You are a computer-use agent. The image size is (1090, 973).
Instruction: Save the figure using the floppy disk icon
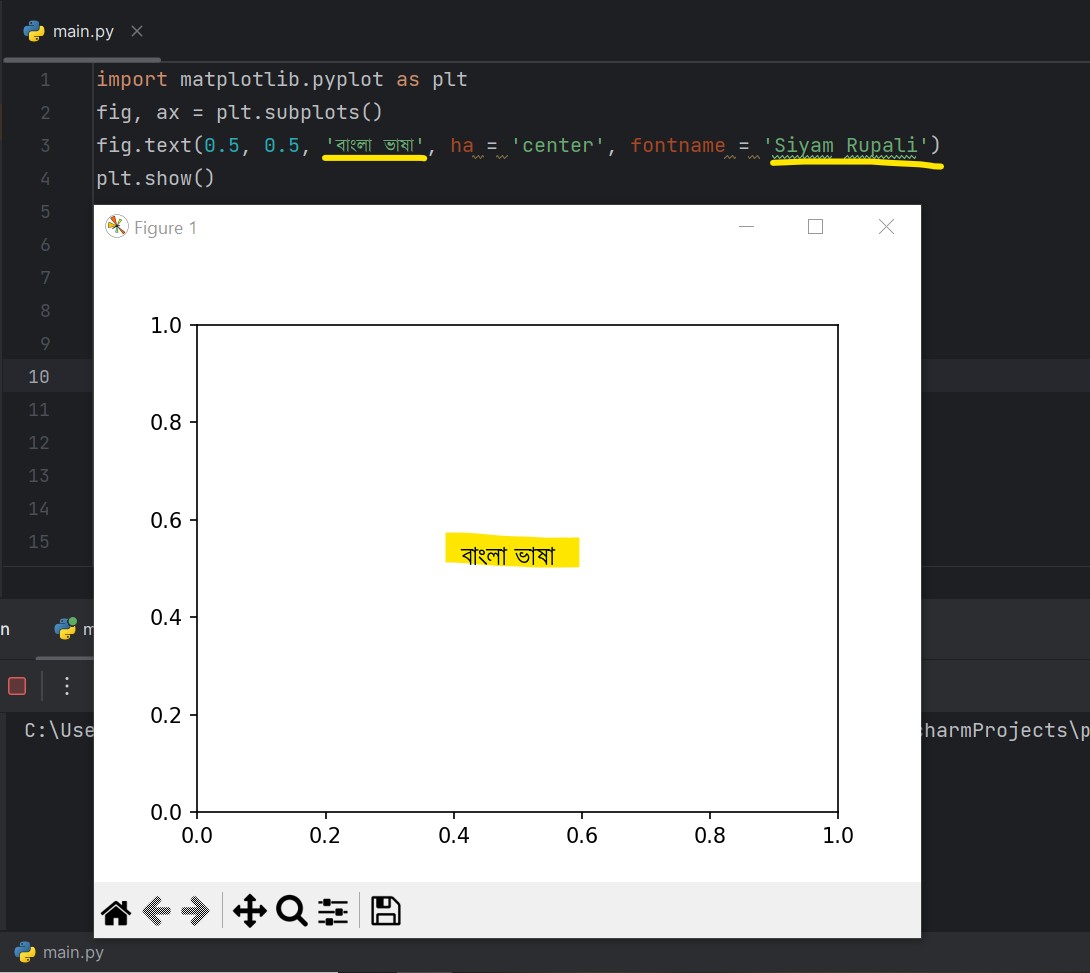[385, 911]
